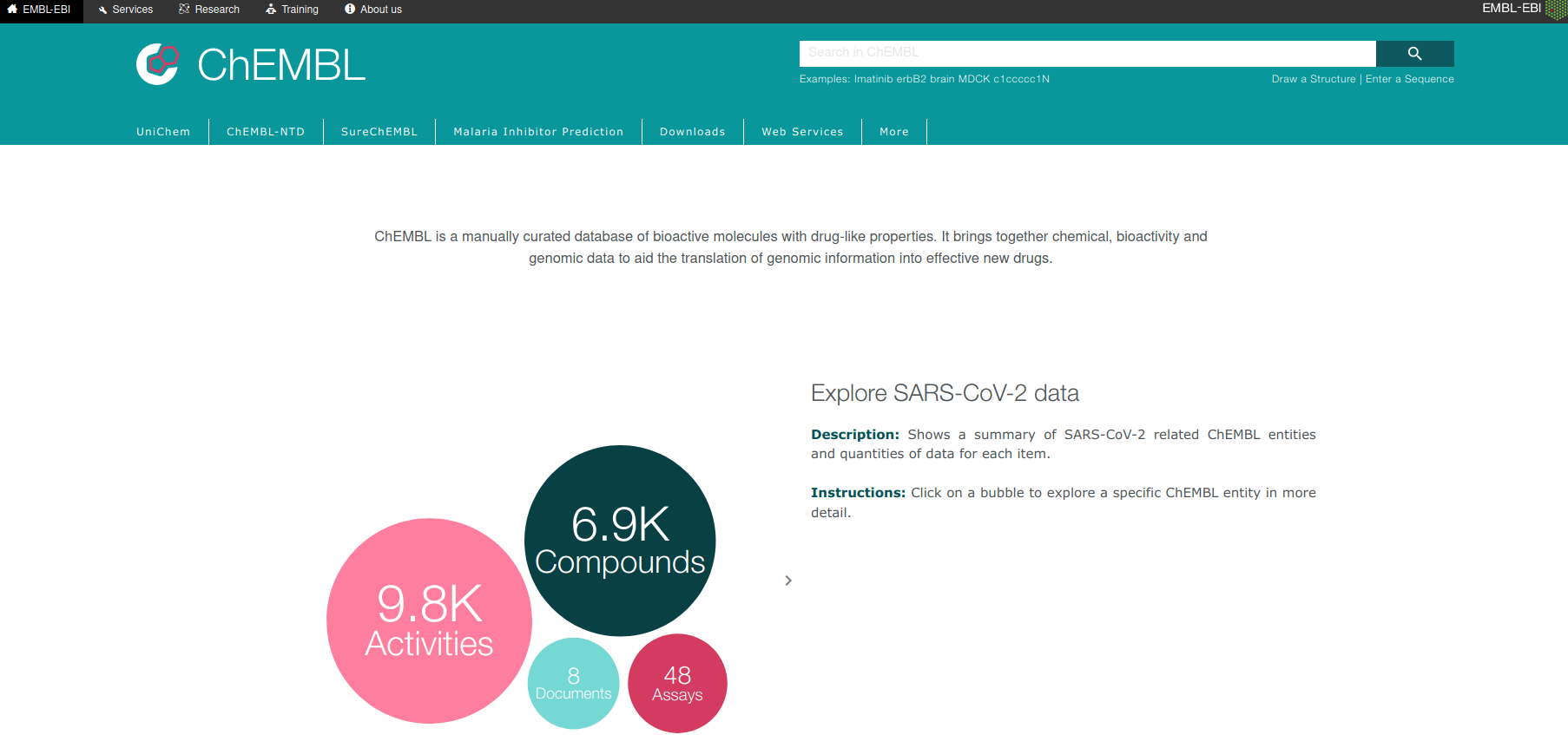This screenshot has width=1568, height=735.
Task: Open the 48 Assays bubble
Action: (x=677, y=684)
